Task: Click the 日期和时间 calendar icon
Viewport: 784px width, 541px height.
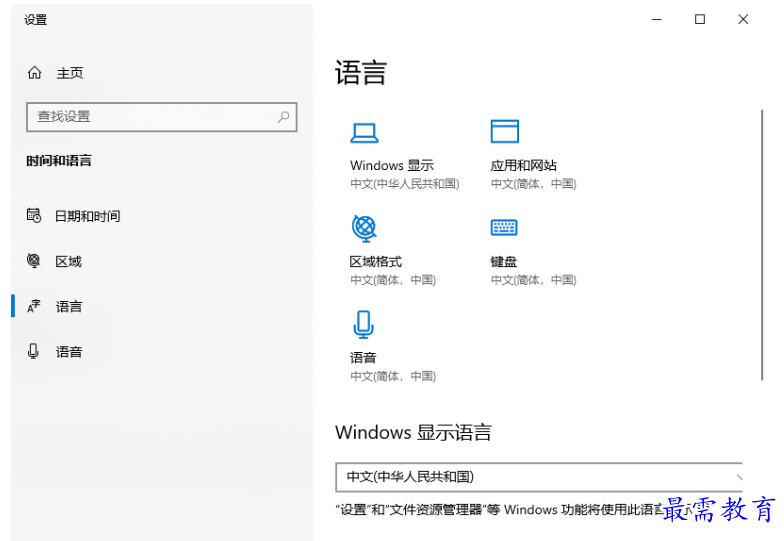Action: point(34,216)
